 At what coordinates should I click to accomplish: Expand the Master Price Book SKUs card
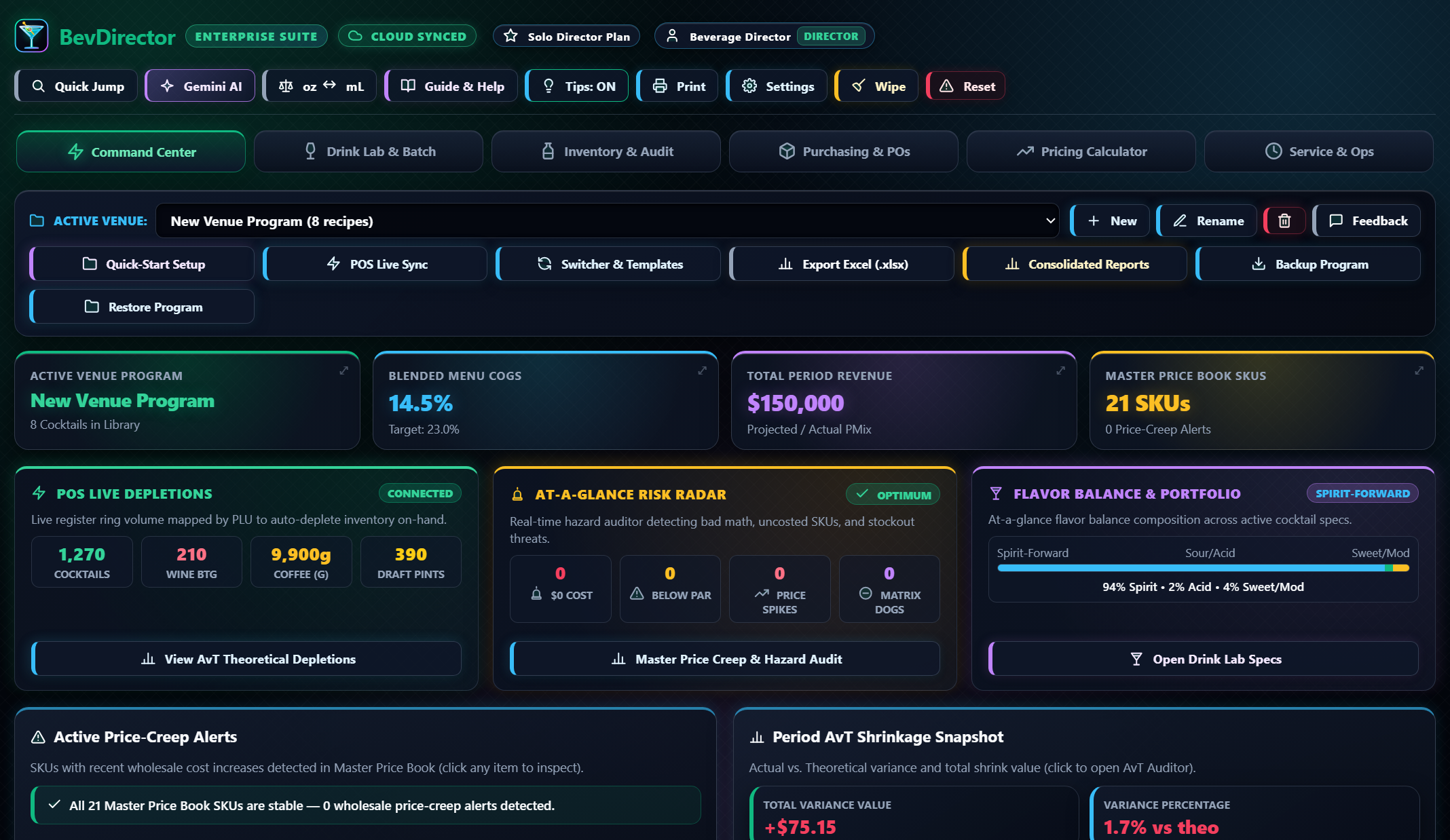click(1419, 370)
